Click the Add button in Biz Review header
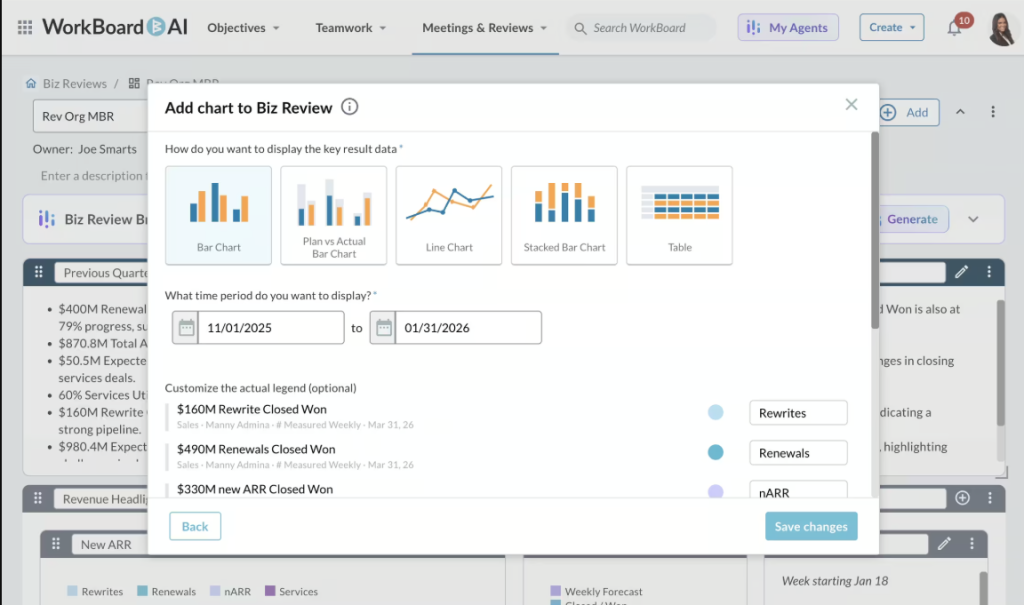 (908, 112)
